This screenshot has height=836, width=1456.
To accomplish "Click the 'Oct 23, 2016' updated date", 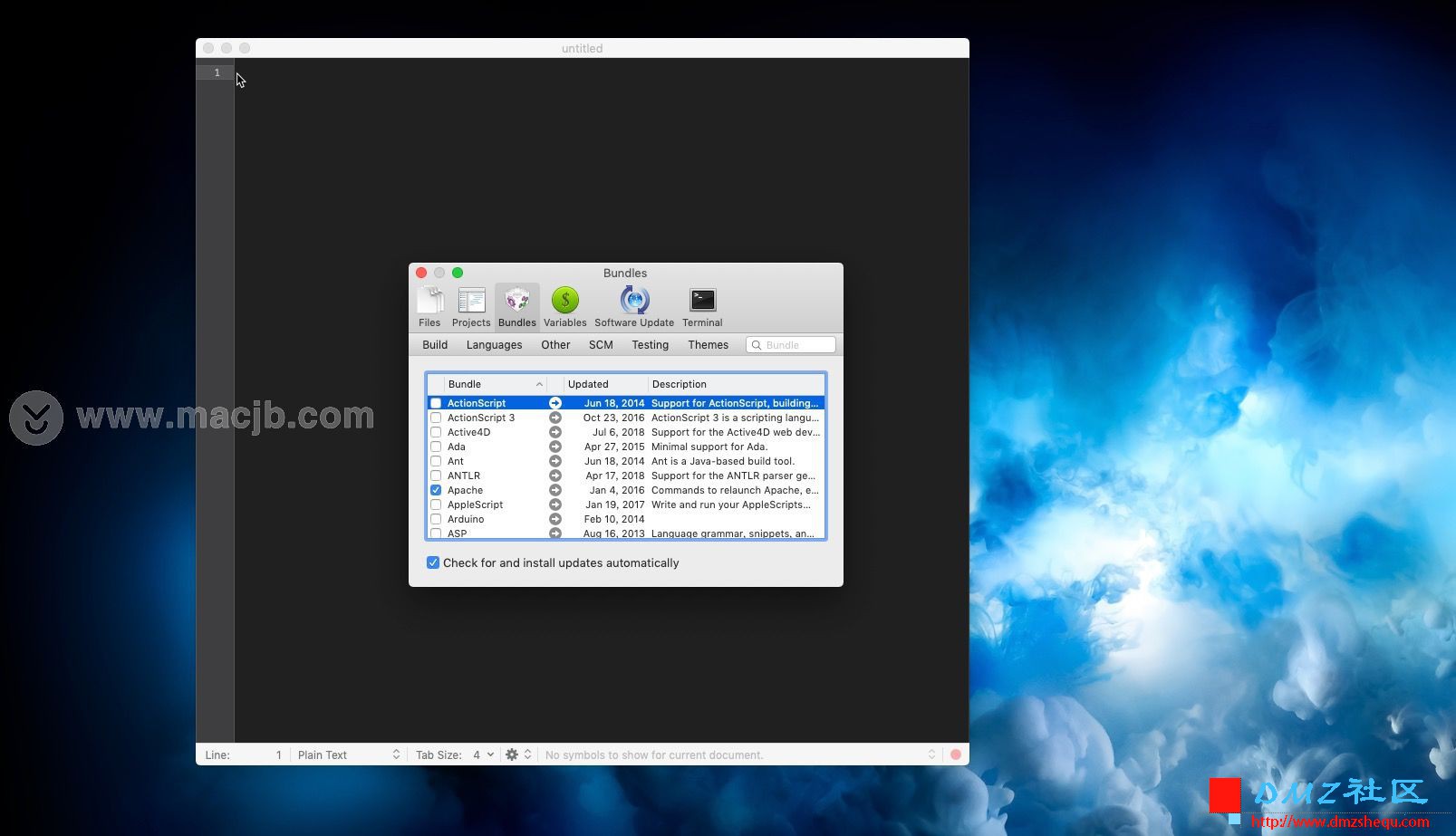I will pyautogui.click(x=613, y=418).
